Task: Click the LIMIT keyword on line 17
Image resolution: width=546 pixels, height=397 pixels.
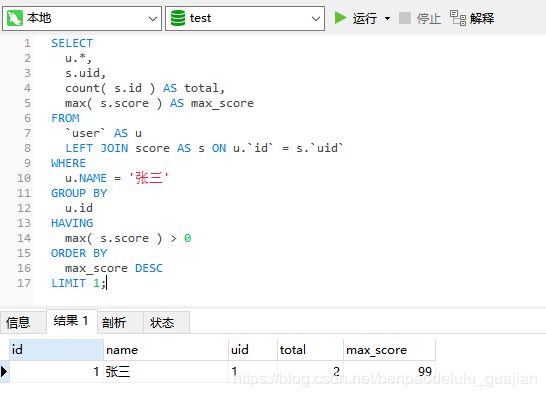Action: click(x=69, y=283)
